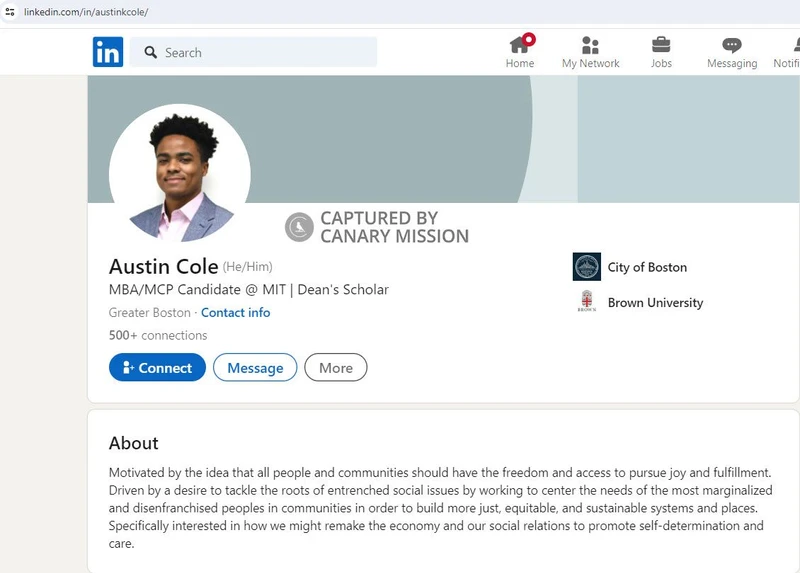This screenshot has width=800, height=573.
Task: Open the More options button
Action: [336, 367]
